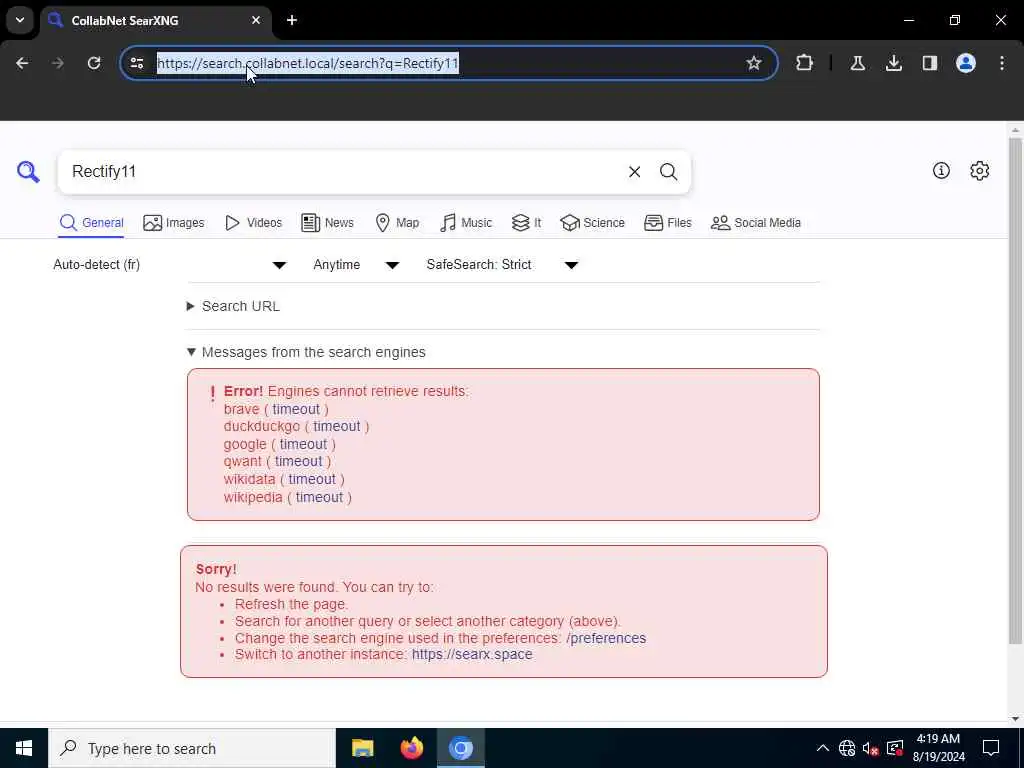Click the muted volume tray icon
The image size is (1024, 768).
pyautogui.click(x=871, y=748)
